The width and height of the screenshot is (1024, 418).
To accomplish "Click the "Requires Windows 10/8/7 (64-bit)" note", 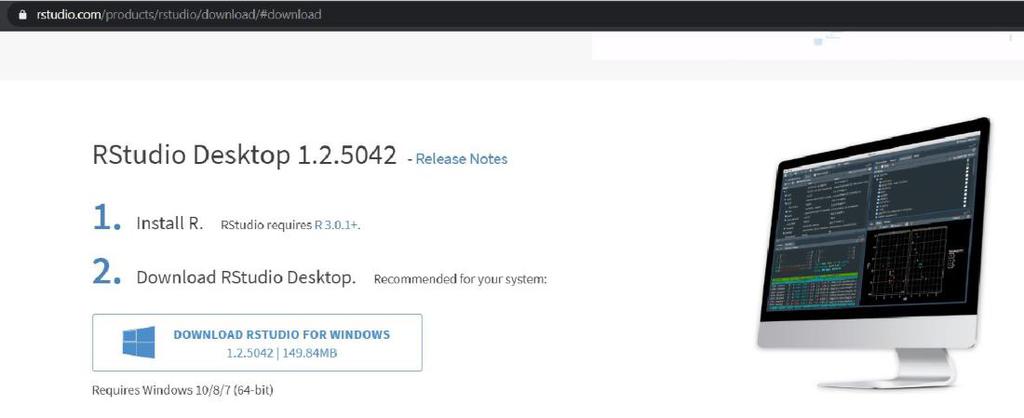I will [182, 390].
